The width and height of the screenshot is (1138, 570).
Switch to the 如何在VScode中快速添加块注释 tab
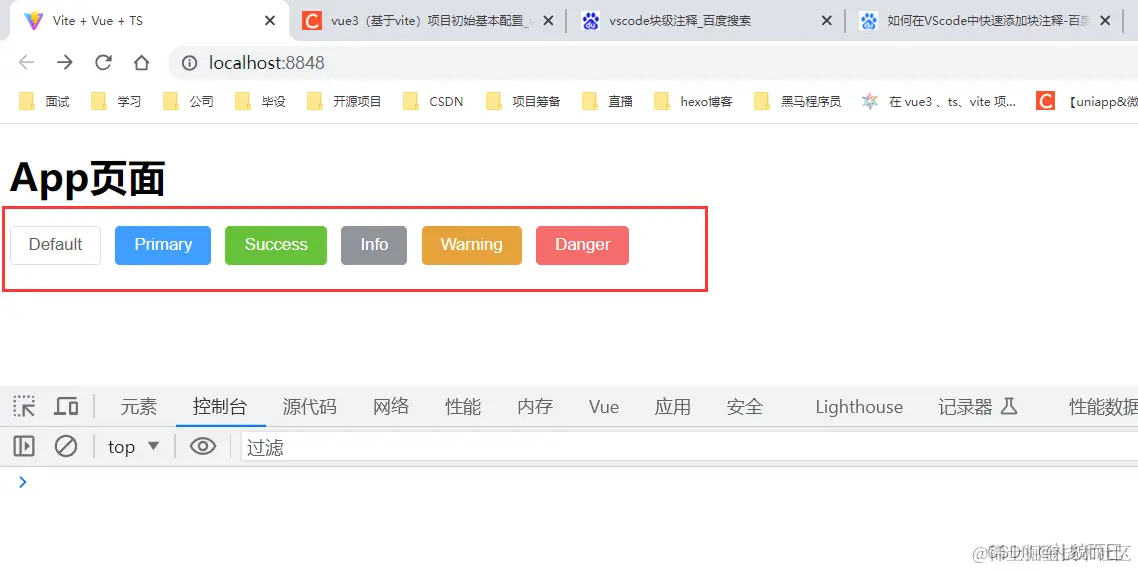click(983, 21)
